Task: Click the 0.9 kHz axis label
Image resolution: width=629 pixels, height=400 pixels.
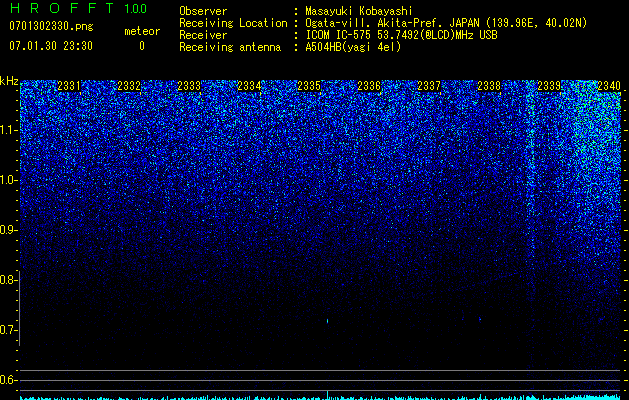Action: coord(8,230)
